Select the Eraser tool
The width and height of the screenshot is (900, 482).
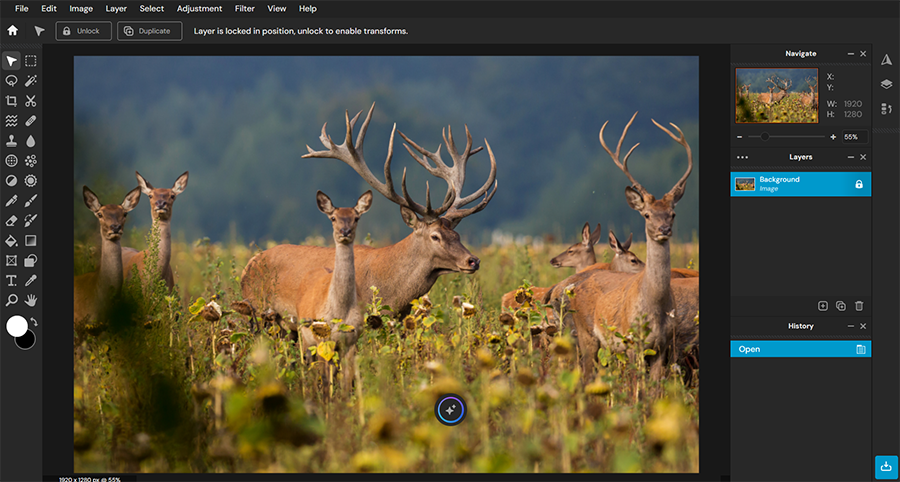[x=11, y=220]
